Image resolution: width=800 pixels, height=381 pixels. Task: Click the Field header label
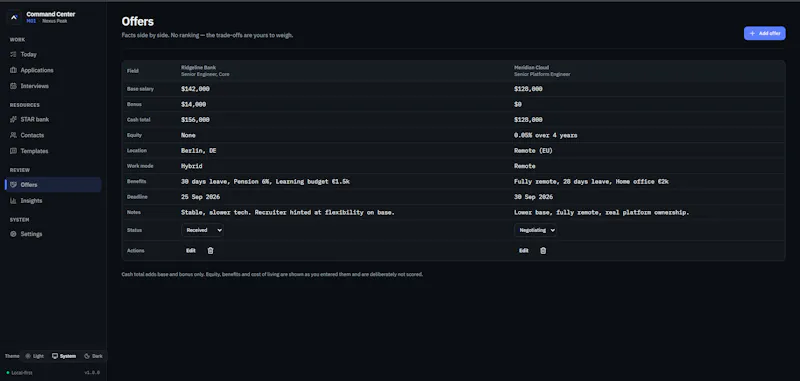[x=133, y=71]
